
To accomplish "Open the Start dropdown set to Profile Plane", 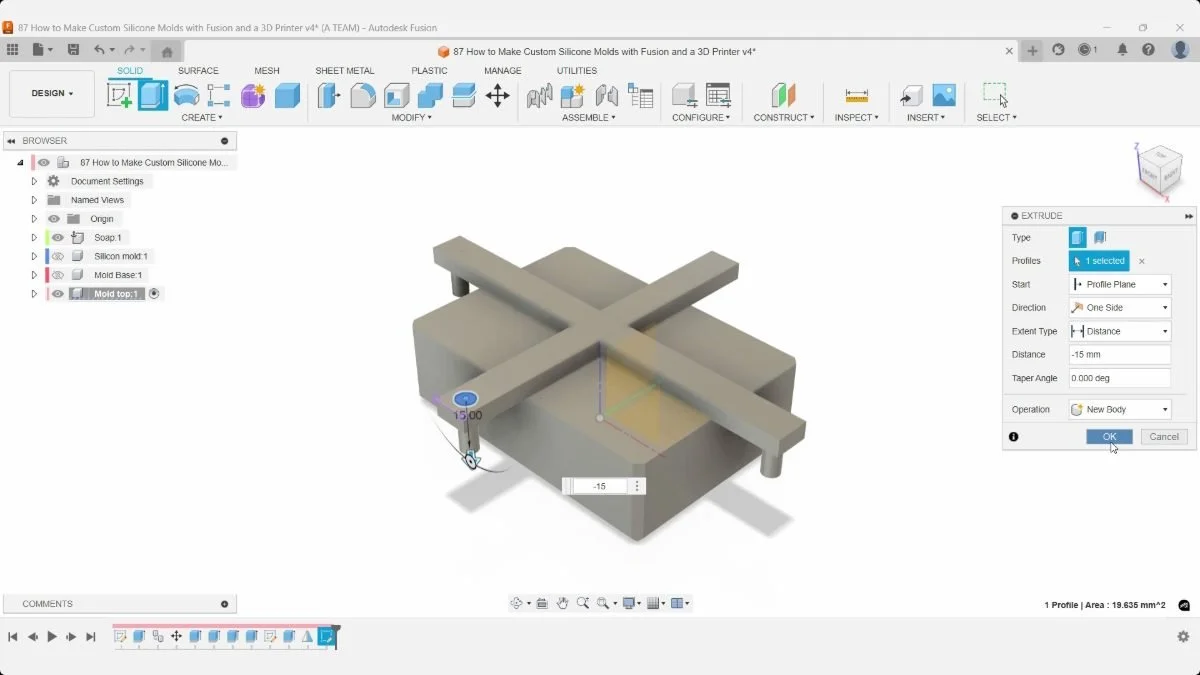I will (x=1119, y=284).
